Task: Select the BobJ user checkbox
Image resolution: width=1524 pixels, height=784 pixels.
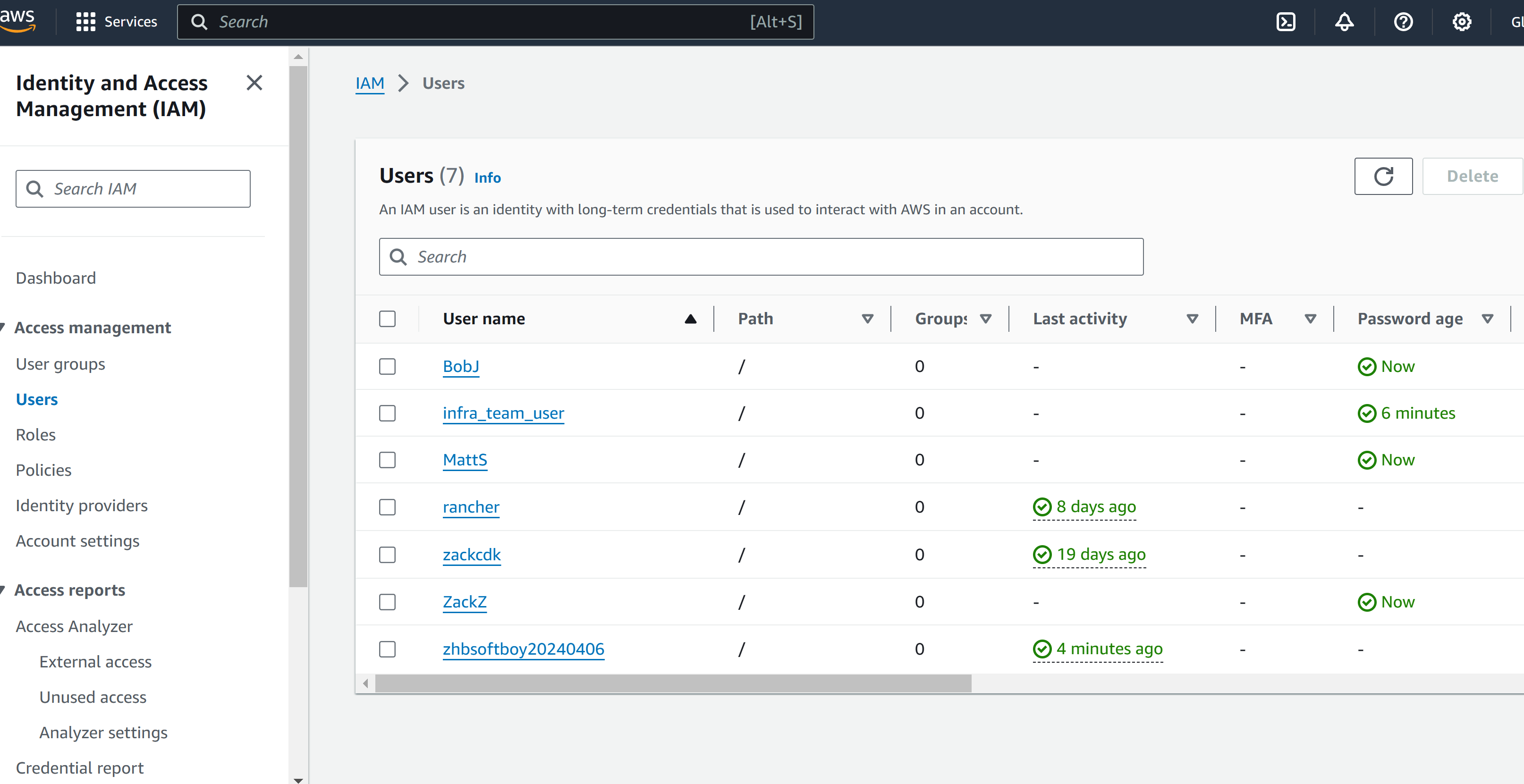Action: click(388, 367)
